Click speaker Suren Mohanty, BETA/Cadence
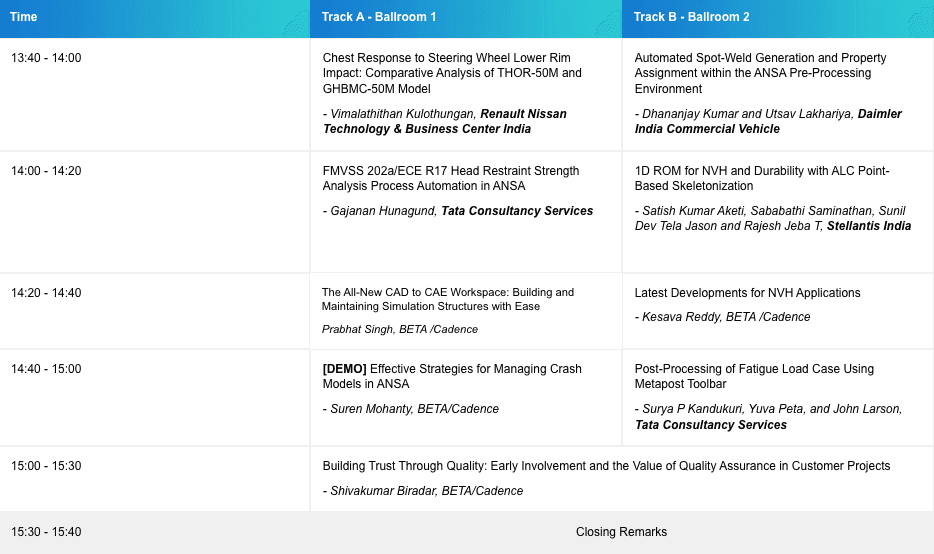Screen dimensions: 934x554 coord(410,409)
